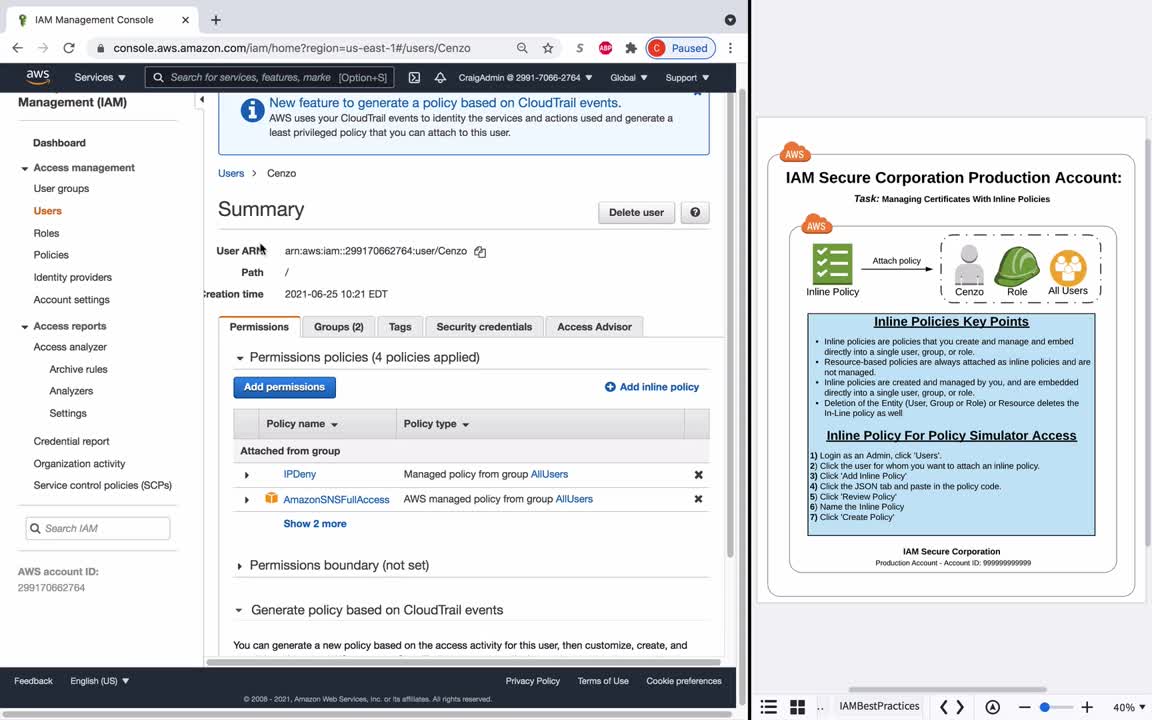Image resolution: width=1152 pixels, height=720 pixels.
Task: Open the outline list view icon in viewer
Action: (768, 707)
